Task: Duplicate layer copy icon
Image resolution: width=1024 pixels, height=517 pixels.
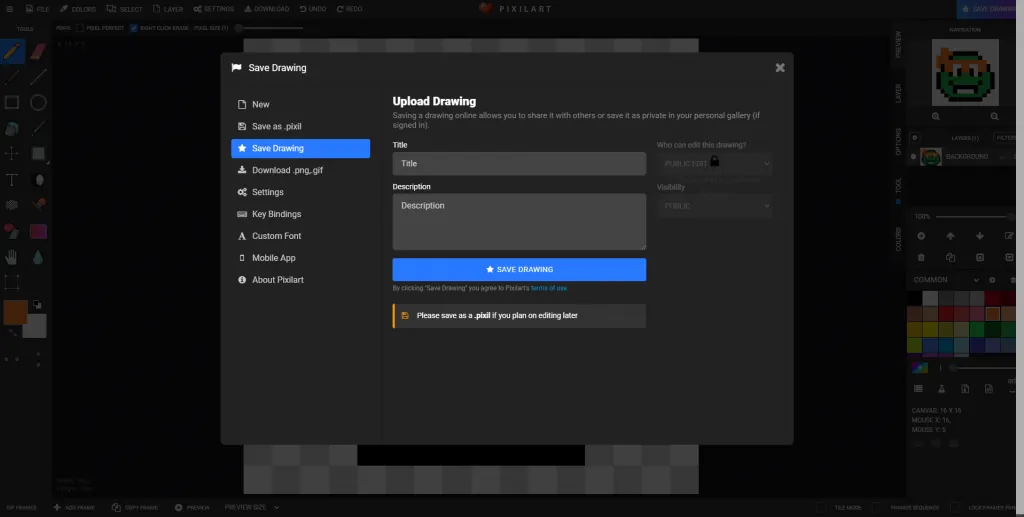Action: click(x=950, y=257)
